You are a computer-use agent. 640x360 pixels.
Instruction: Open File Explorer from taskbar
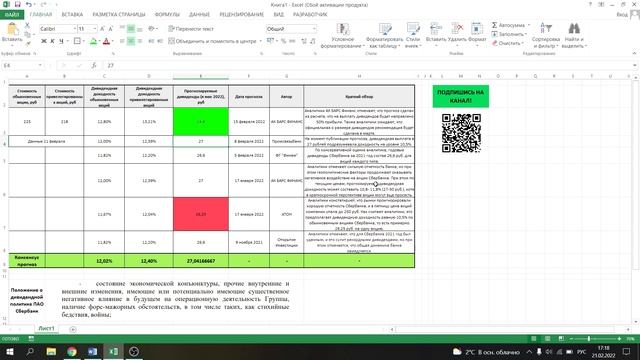click(x=51, y=351)
